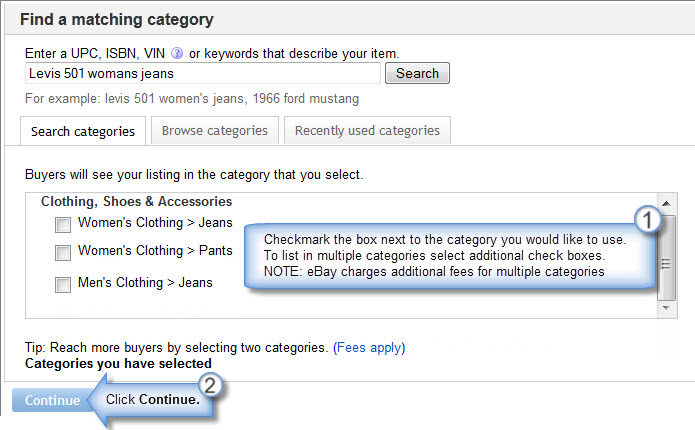The image size is (695, 430).
Task: Click the numbered step 2 badge
Action: tap(210, 385)
